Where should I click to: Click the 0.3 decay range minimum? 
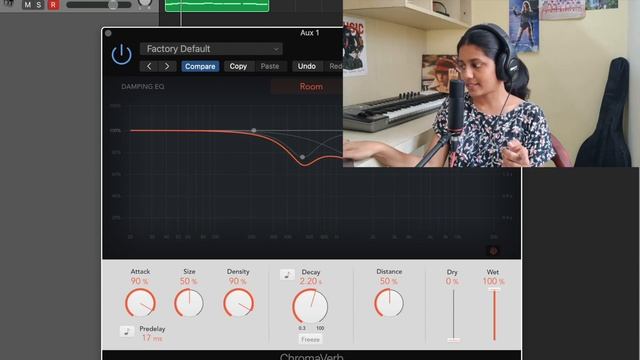tap(302, 328)
